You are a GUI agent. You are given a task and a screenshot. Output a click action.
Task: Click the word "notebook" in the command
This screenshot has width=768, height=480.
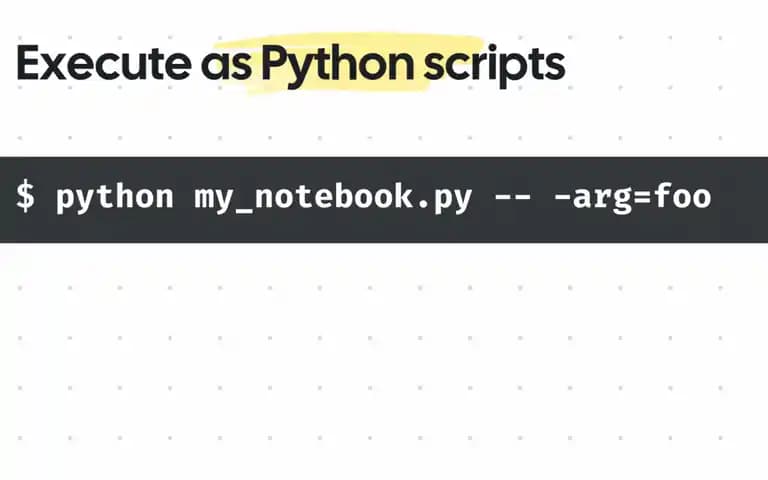click(334, 195)
